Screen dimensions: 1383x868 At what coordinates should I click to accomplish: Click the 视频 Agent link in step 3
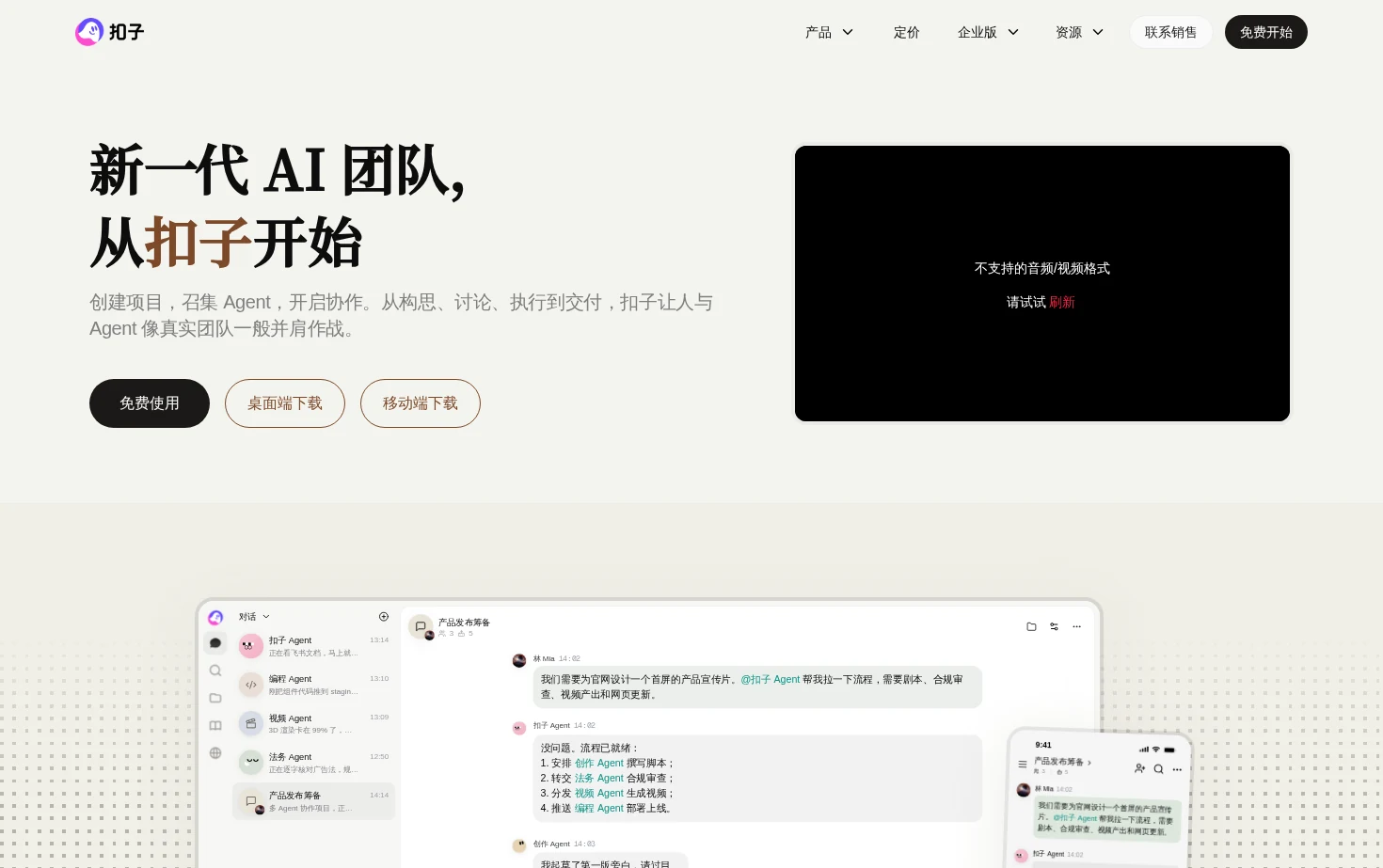(x=599, y=793)
